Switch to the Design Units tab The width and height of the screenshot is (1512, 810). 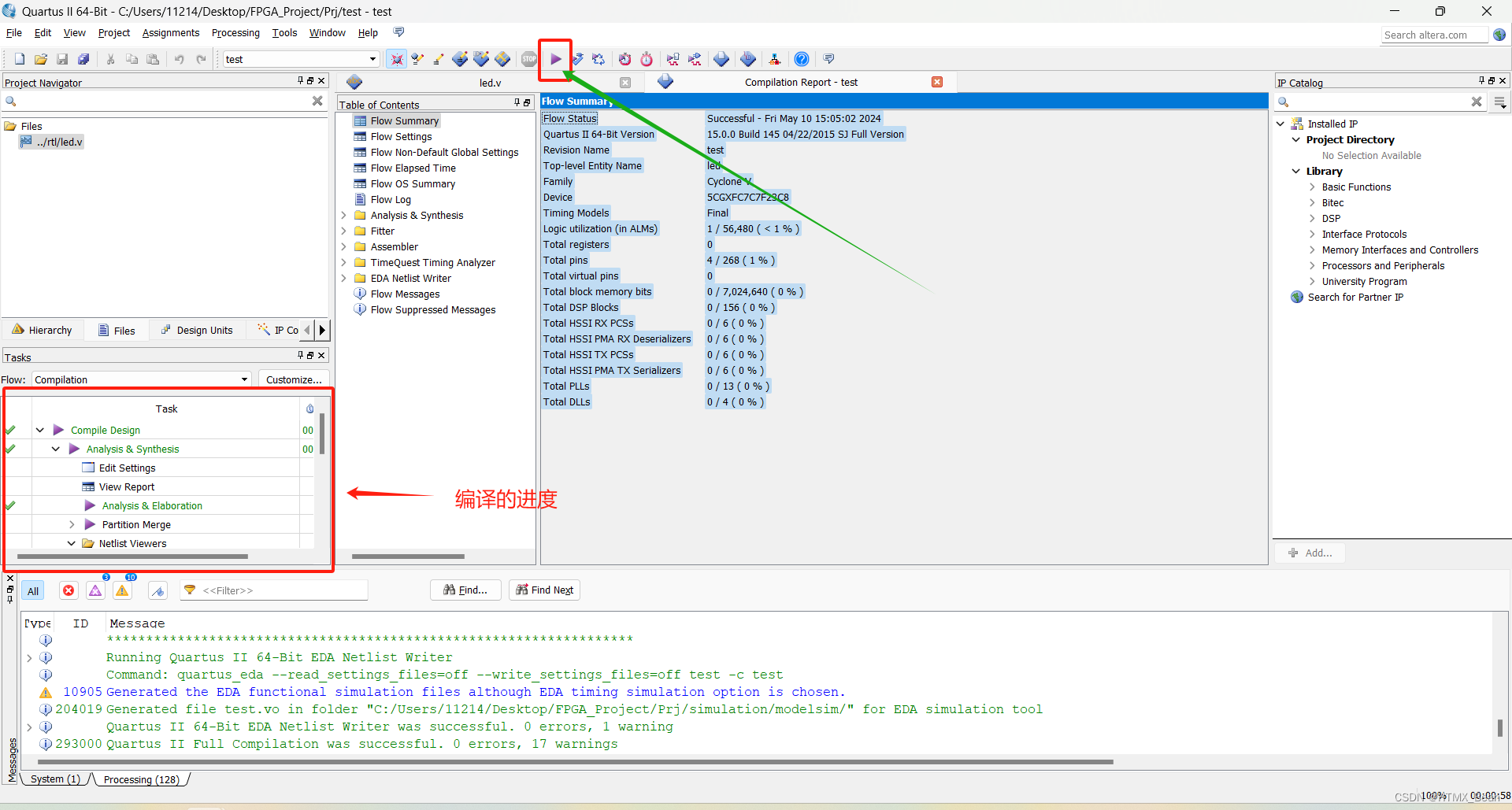click(x=197, y=330)
